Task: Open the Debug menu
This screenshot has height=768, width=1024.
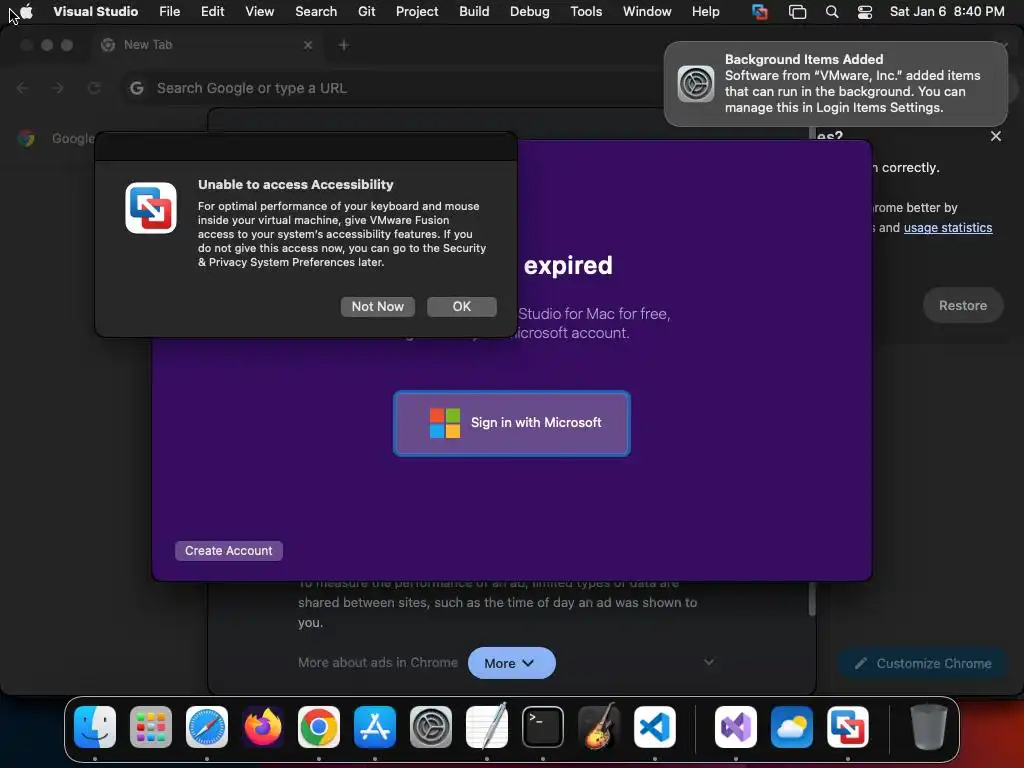Action: point(530,11)
